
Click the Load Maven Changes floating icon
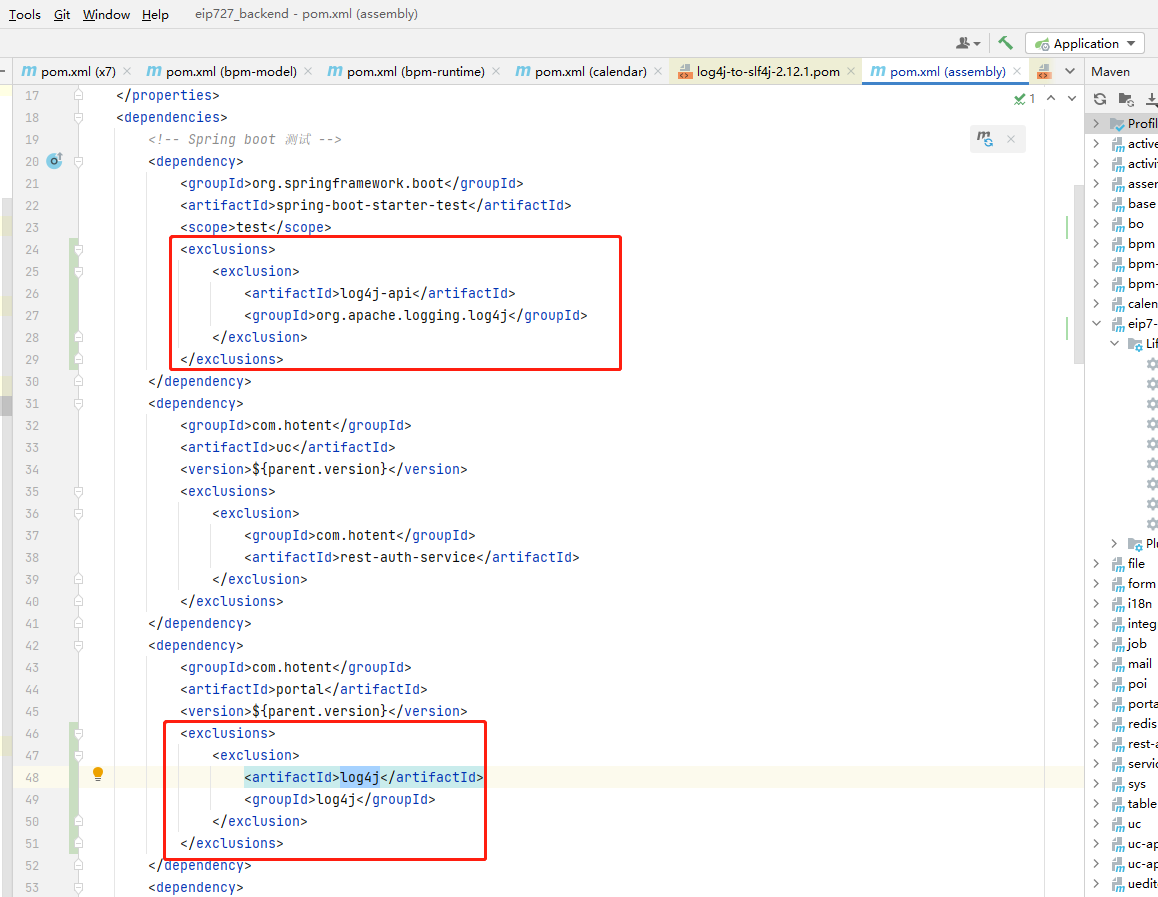986,140
